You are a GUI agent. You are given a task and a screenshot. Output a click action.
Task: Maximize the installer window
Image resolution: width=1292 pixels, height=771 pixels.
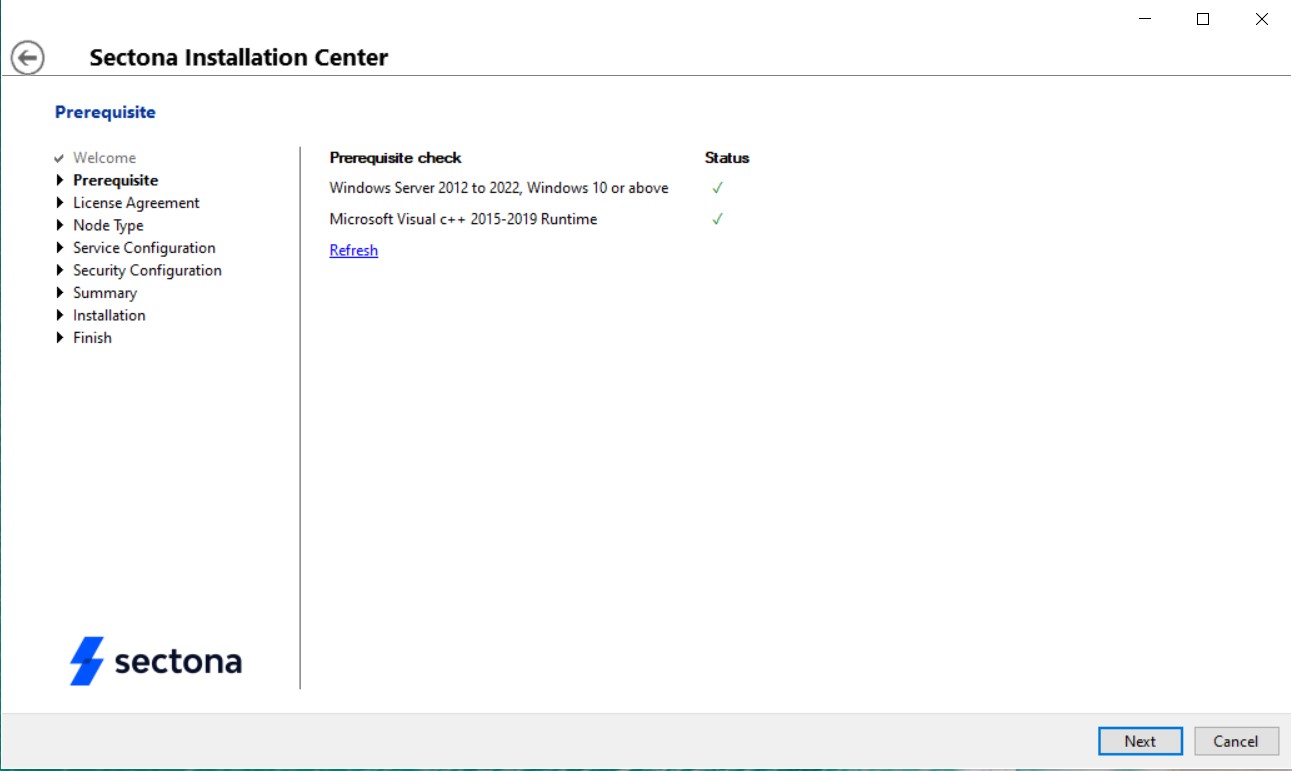pyautogui.click(x=1203, y=19)
